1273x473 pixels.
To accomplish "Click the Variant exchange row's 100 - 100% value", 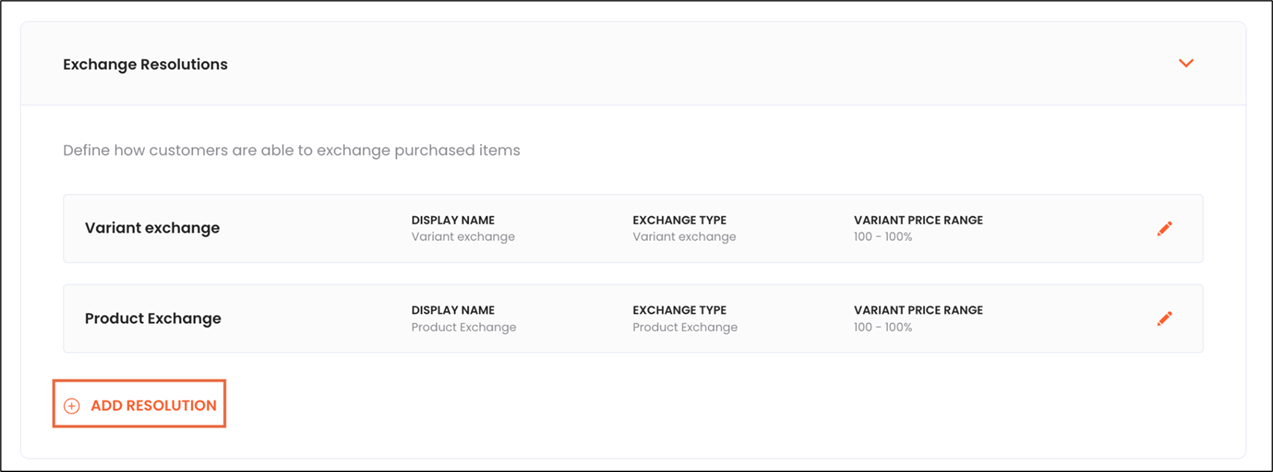I will coord(882,237).
